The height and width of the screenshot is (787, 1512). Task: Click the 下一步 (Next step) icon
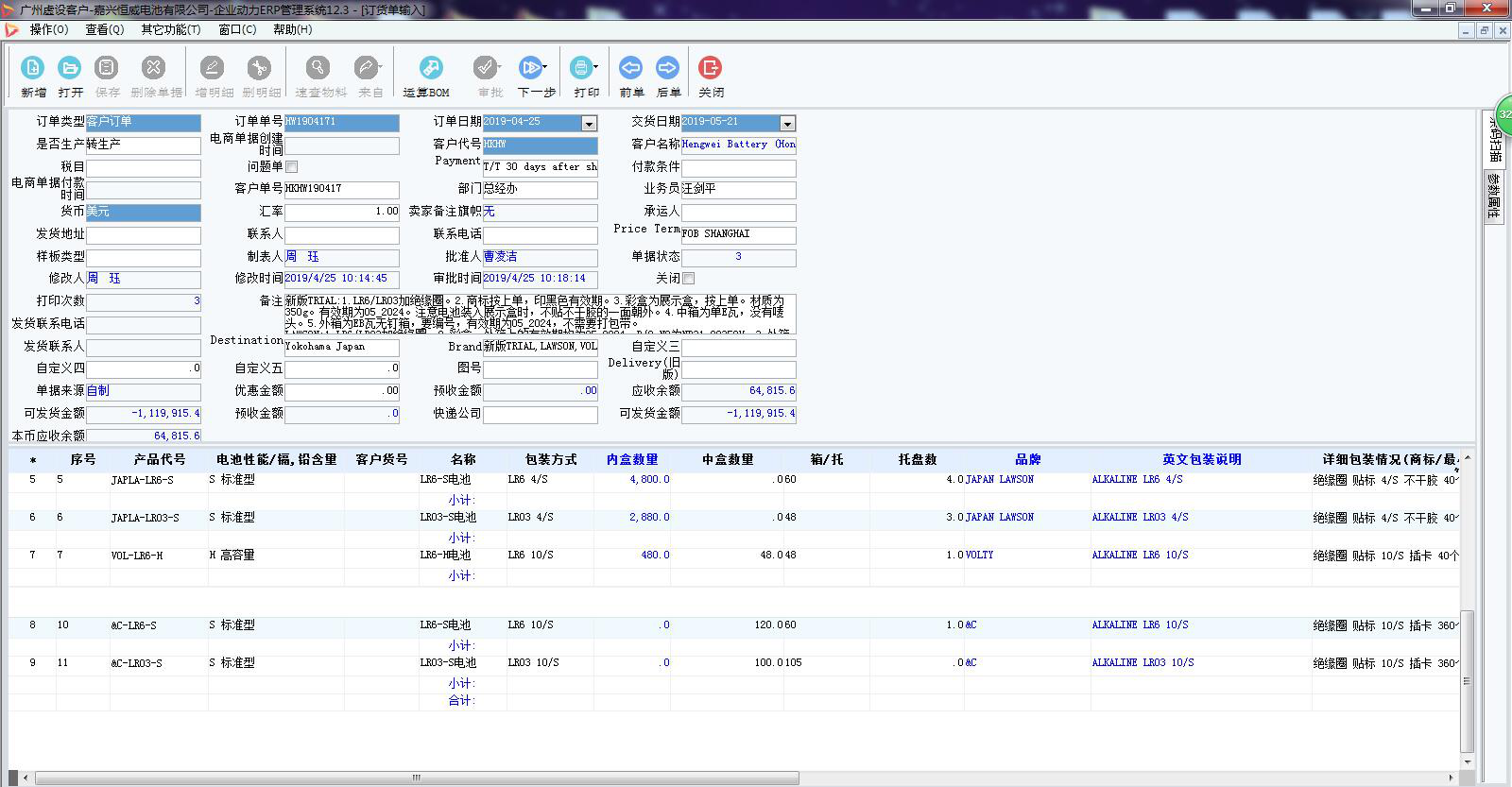(x=530, y=68)
